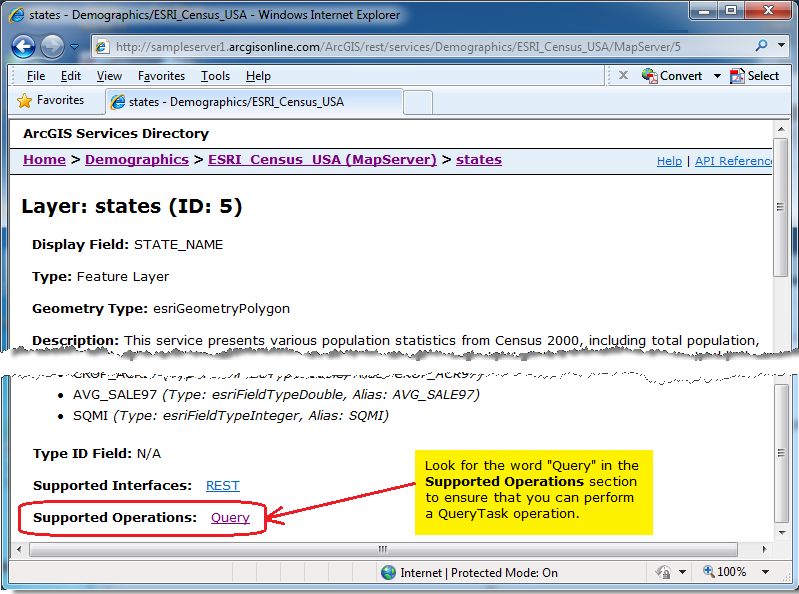Click the esriGeometryPolygon geometry type text
Viewport: 799px width, 594px height.
click(221, 309)
